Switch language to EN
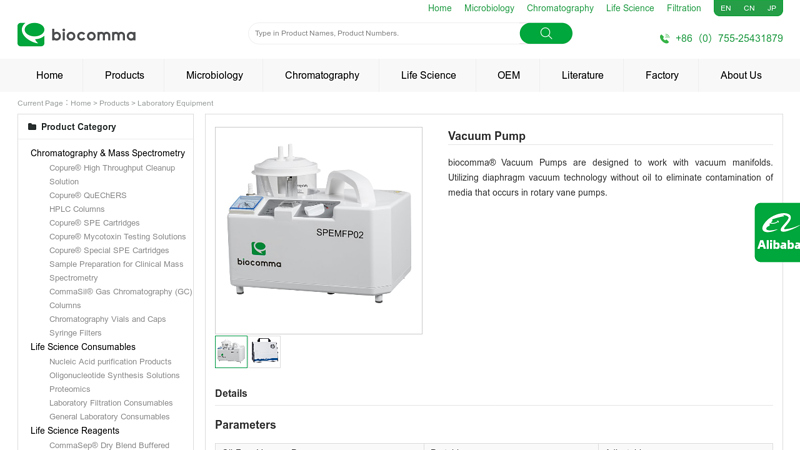 [726, 8]
